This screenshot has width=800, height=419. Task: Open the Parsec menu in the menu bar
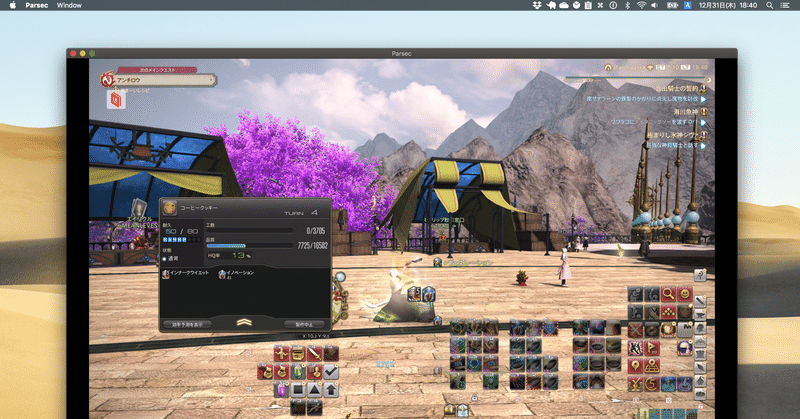(36, 5)
